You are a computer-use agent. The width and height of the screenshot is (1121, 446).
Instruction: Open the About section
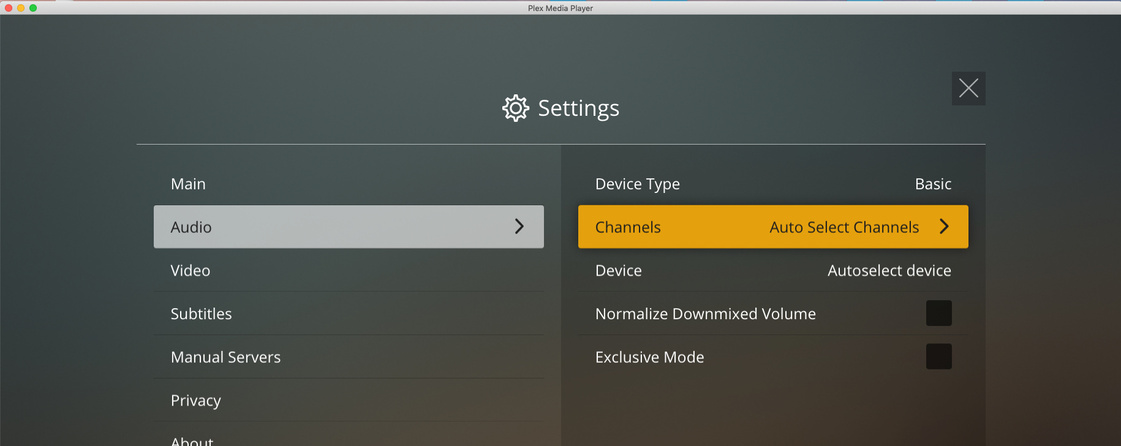tap(349, 437)
